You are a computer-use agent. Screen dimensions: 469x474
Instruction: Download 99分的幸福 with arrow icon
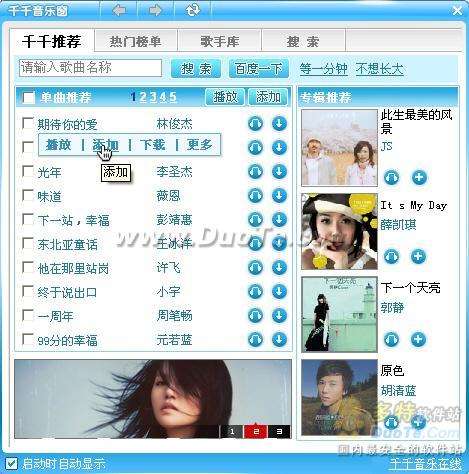[279, 340]
